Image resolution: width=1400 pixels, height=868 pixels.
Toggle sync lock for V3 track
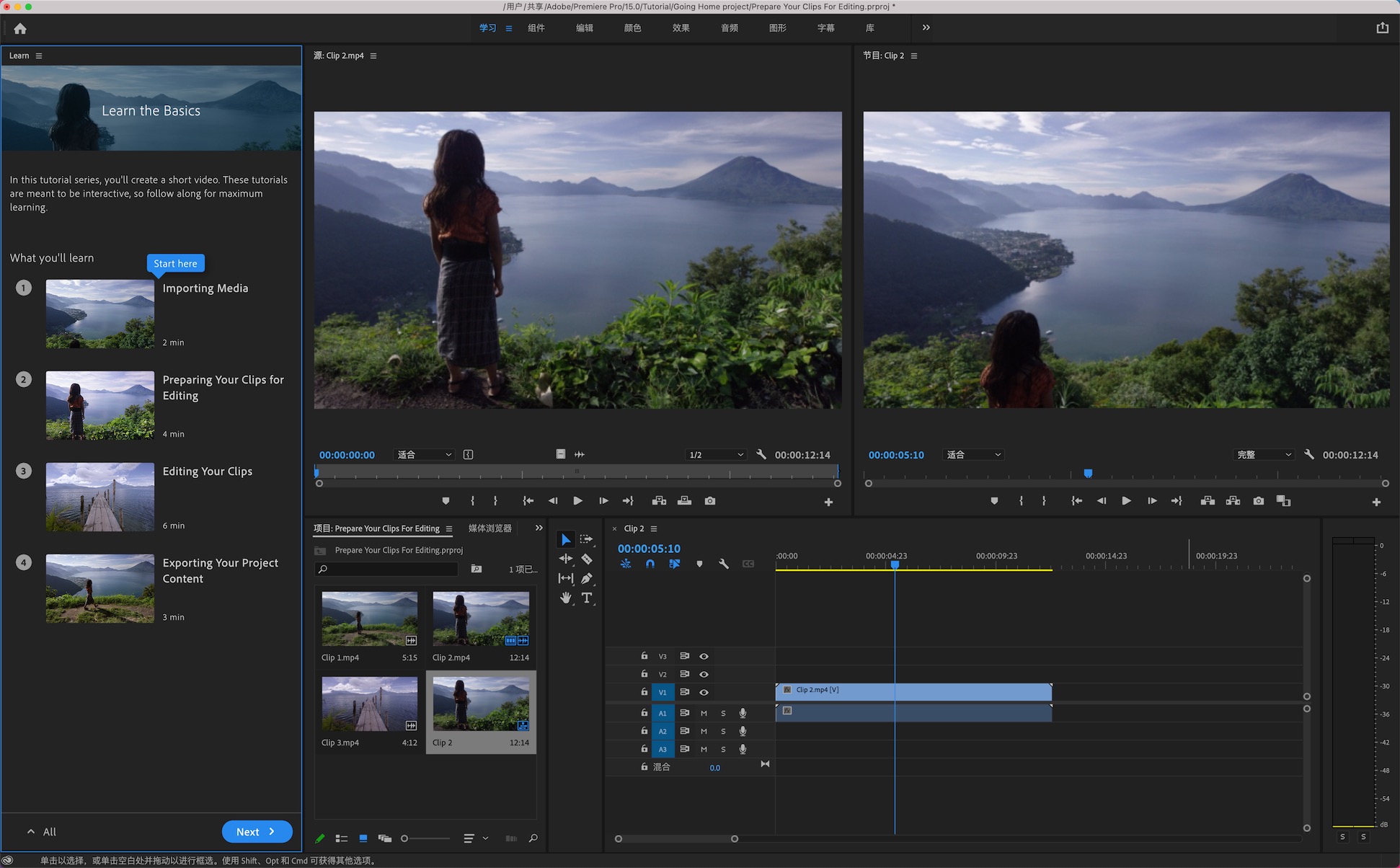pyautogui.click(x=684, y=656)
